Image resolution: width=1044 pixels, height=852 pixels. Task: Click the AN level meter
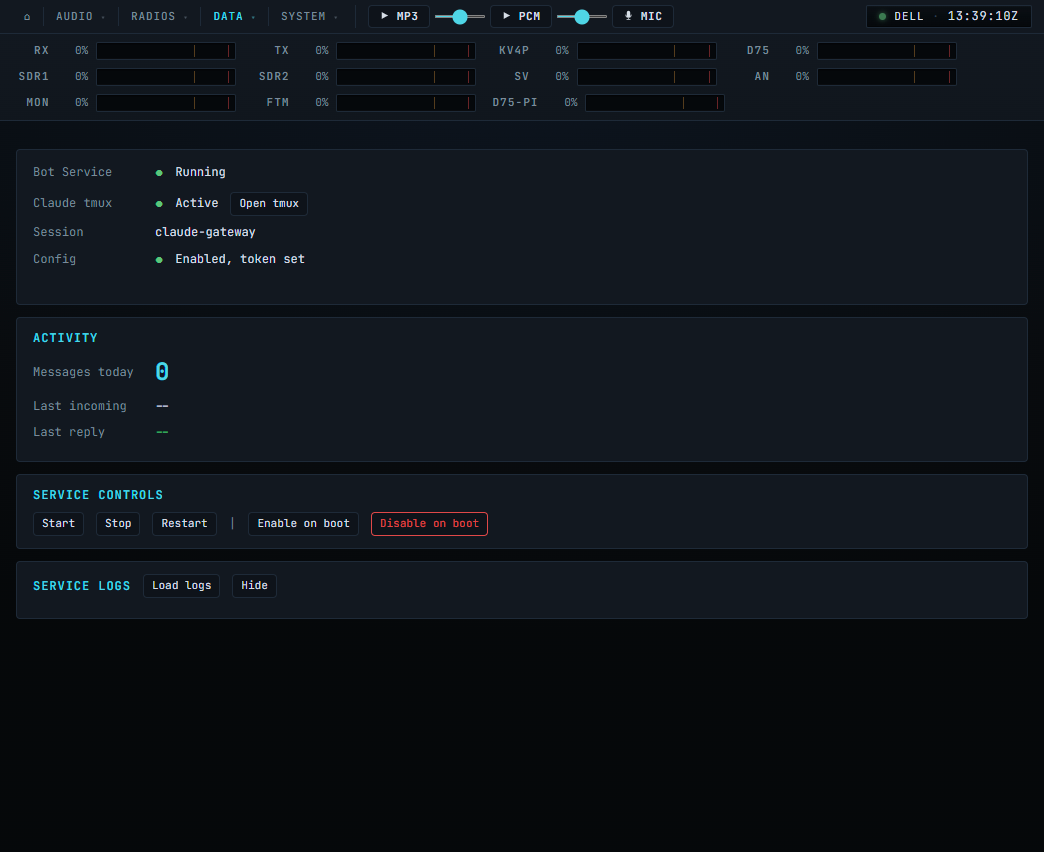click(887, 77)
